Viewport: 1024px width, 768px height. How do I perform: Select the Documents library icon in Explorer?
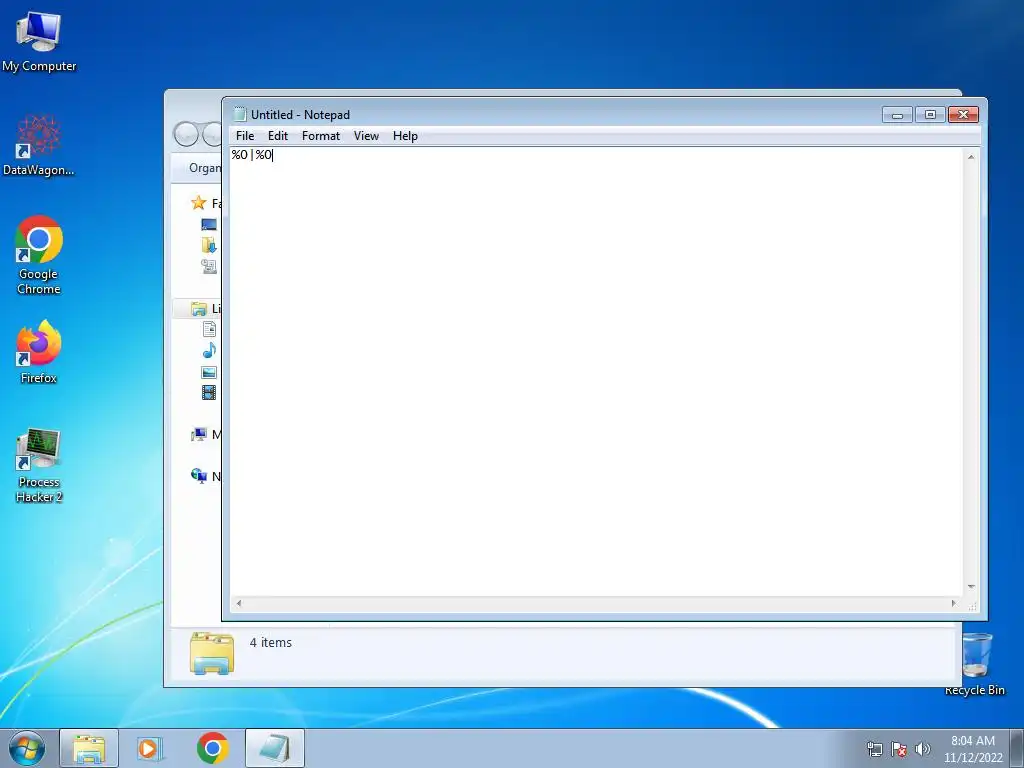tap(209, 329)
